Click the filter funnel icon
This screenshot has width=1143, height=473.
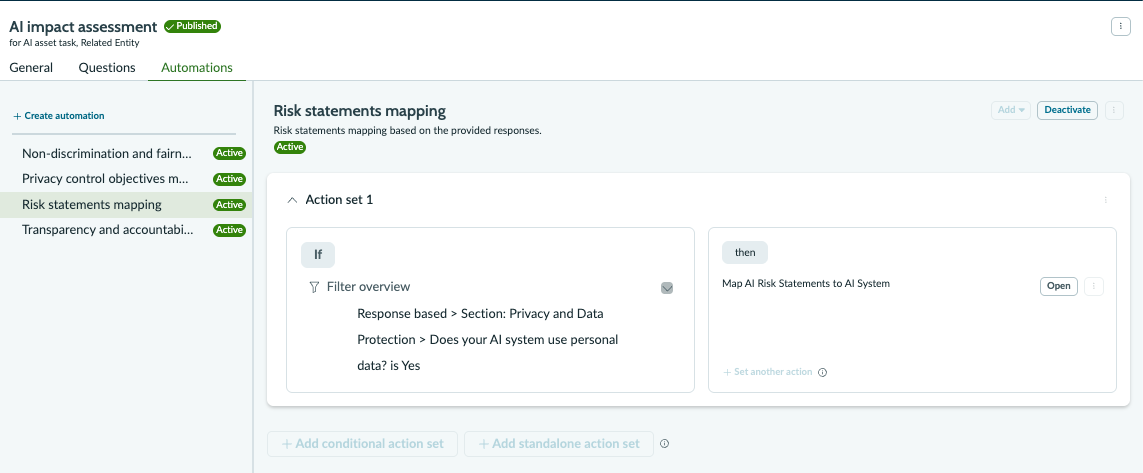pyautogui.click(x=314, y=287)
